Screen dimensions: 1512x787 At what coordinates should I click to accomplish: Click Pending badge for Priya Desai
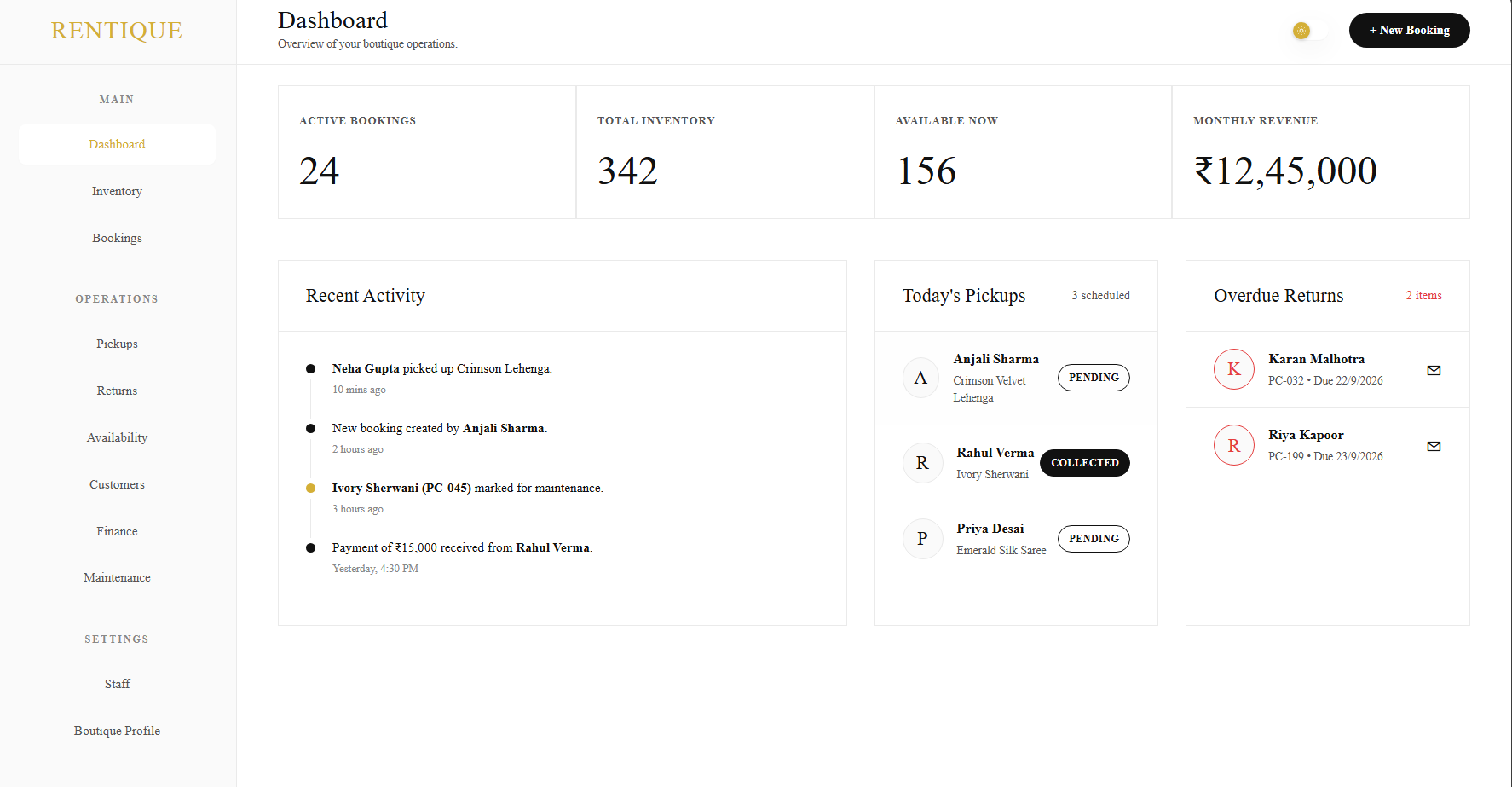(1094, 539)
